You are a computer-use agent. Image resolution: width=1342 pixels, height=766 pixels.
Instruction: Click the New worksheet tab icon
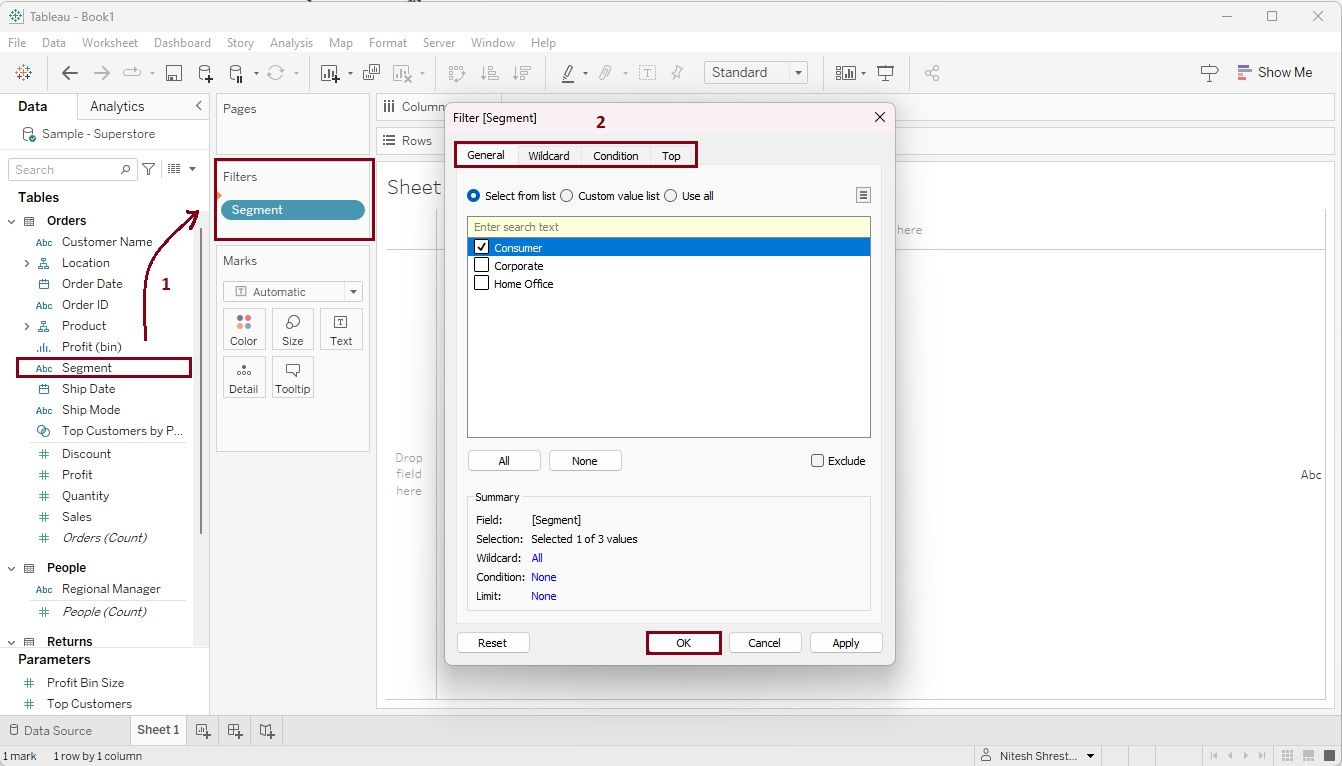tap(203, 730)
